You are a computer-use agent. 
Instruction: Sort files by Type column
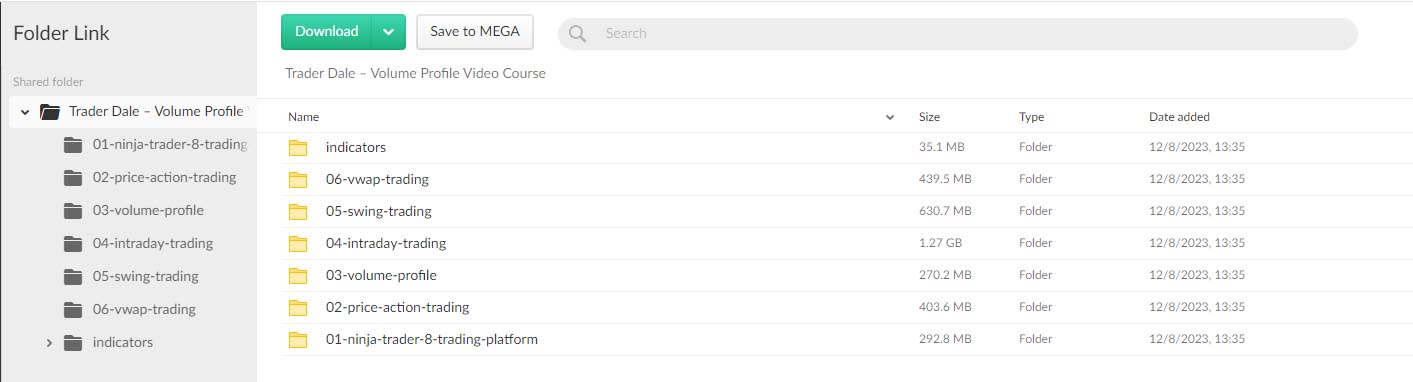pos(1031,117)
